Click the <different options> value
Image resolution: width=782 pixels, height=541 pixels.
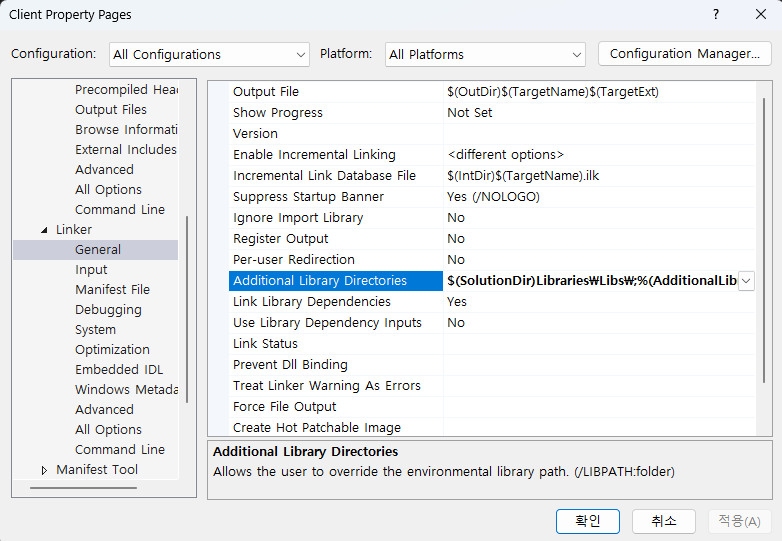[505, 155]
